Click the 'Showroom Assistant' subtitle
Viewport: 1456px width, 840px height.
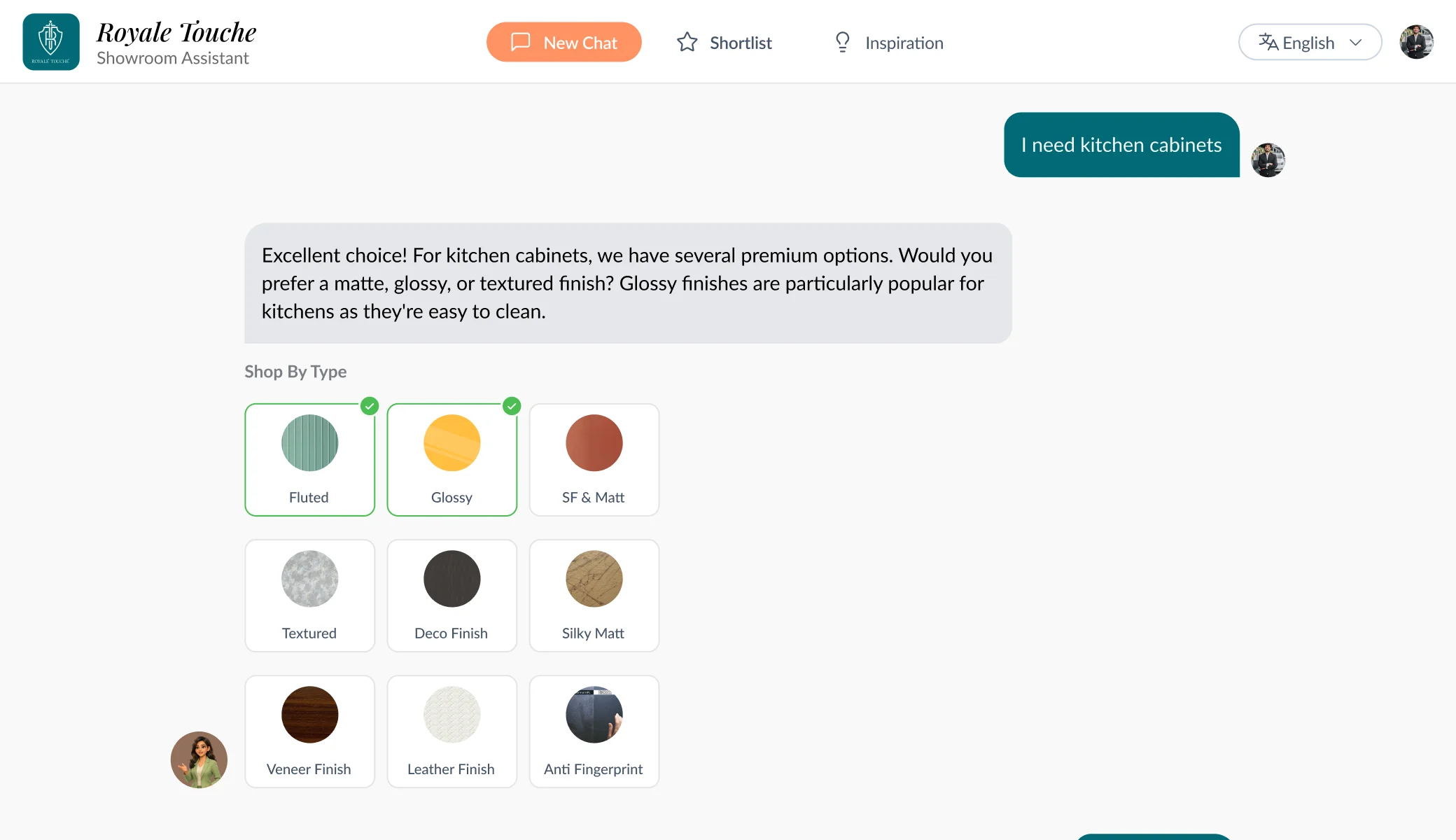coord(173,58)
